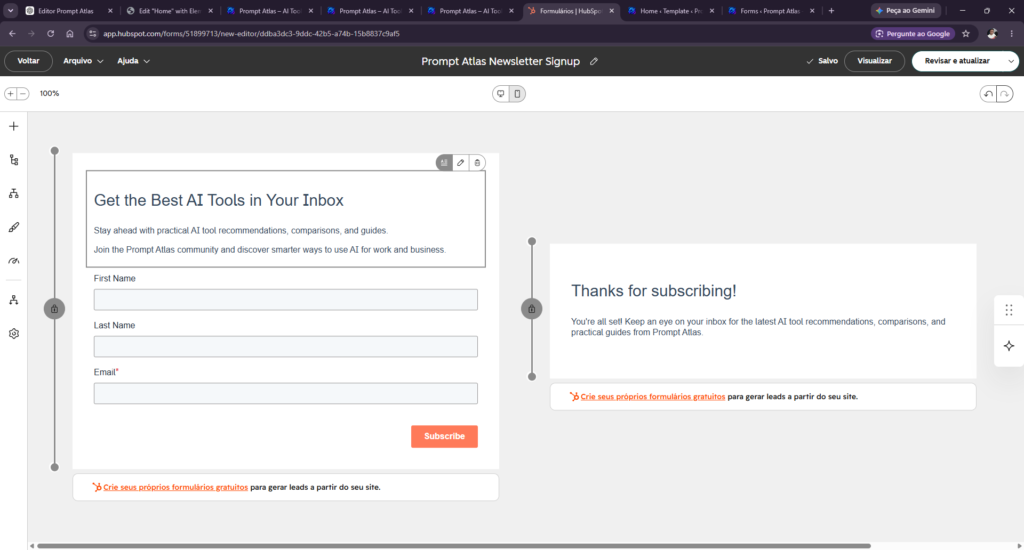
Task: Open the "Crie seus próprios formulários gratuitos" link under the thank-you card
Action: point(652,396)
